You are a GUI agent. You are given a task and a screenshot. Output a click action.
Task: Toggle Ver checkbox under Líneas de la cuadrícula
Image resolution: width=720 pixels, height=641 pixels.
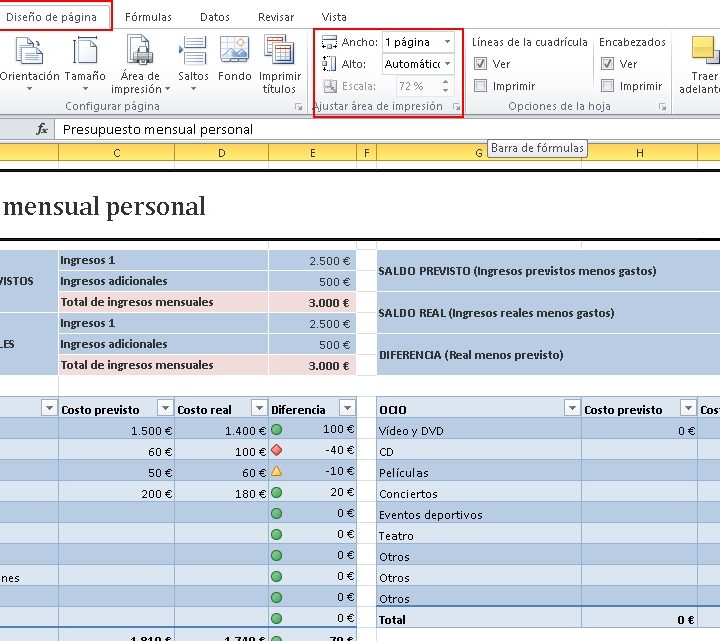pos(481,64)
